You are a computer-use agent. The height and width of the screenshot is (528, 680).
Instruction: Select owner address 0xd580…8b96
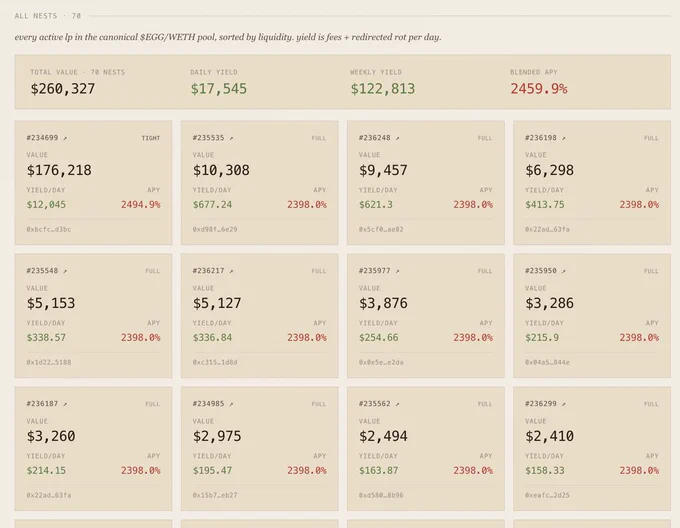click(x=381, y=495)
